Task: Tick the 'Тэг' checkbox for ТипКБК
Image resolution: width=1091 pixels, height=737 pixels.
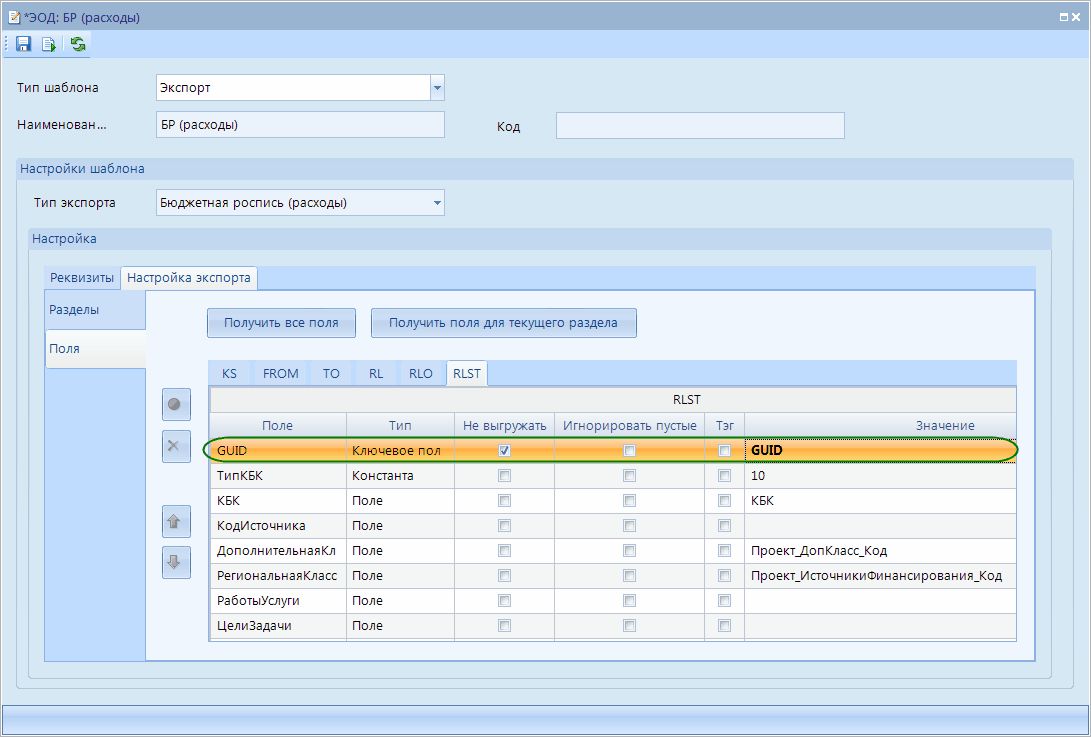Action: (x=724, y=476)
